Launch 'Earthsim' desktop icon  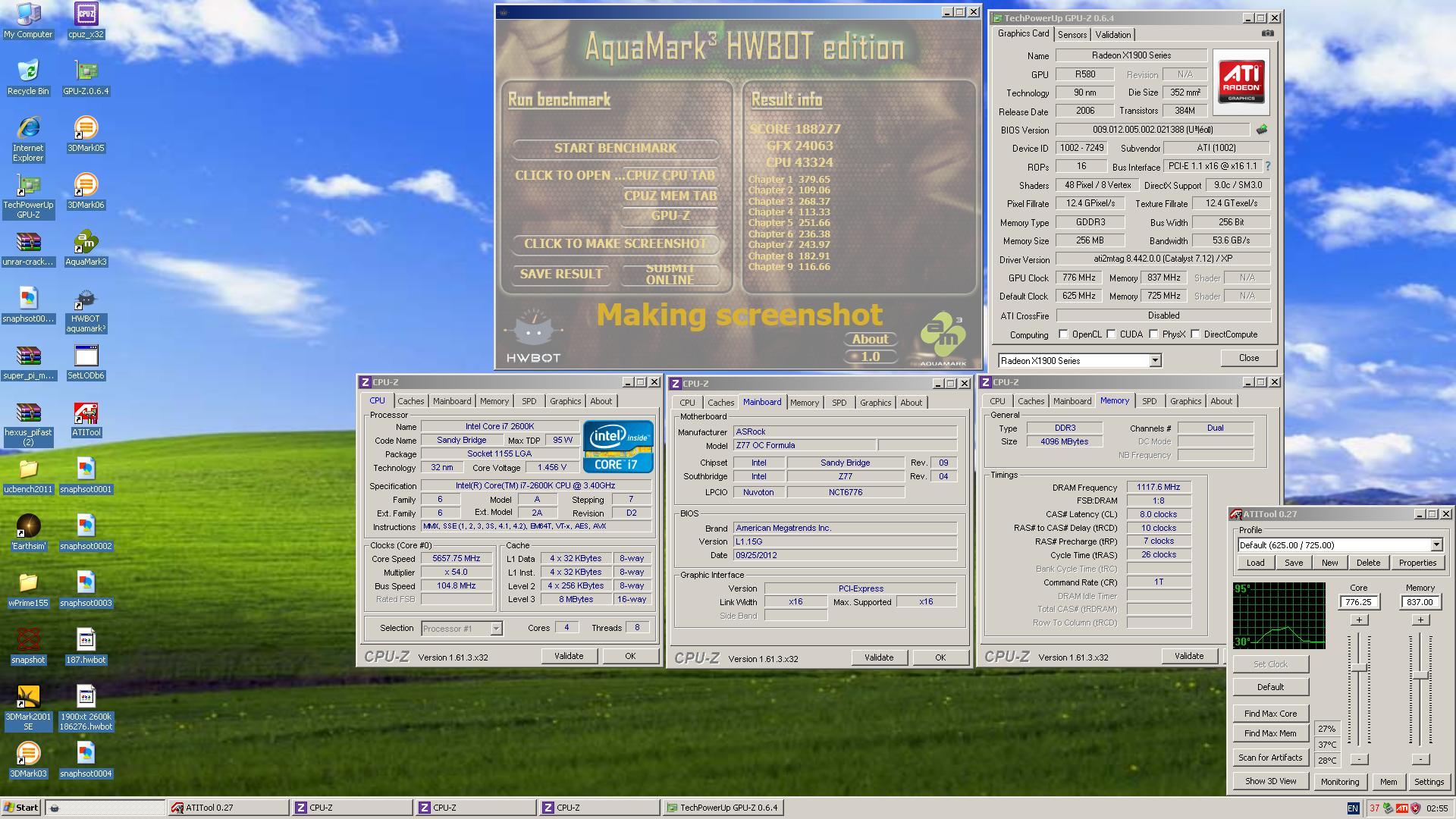pyautogui.click(x=28, y=532)
